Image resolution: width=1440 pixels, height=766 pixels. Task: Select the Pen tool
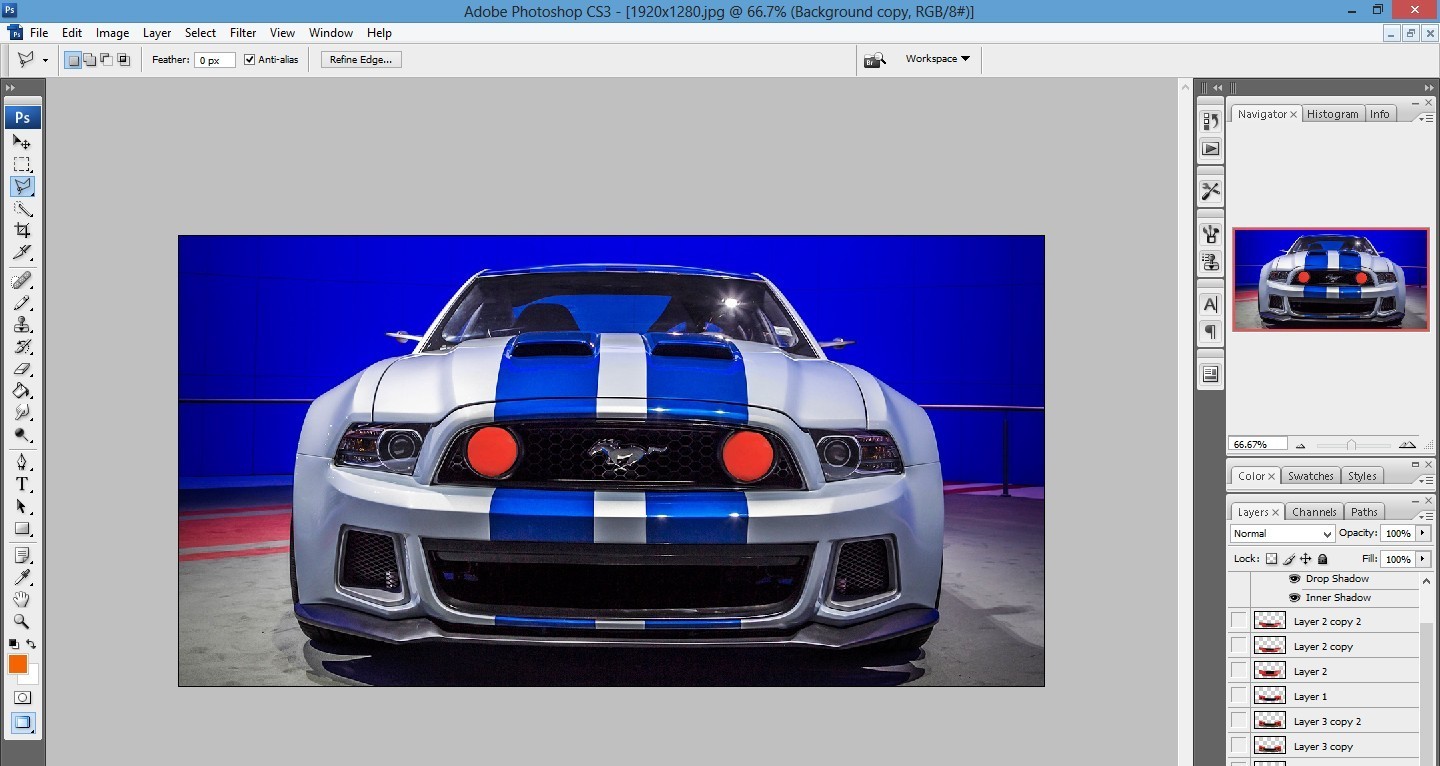[x=22, y=461]
